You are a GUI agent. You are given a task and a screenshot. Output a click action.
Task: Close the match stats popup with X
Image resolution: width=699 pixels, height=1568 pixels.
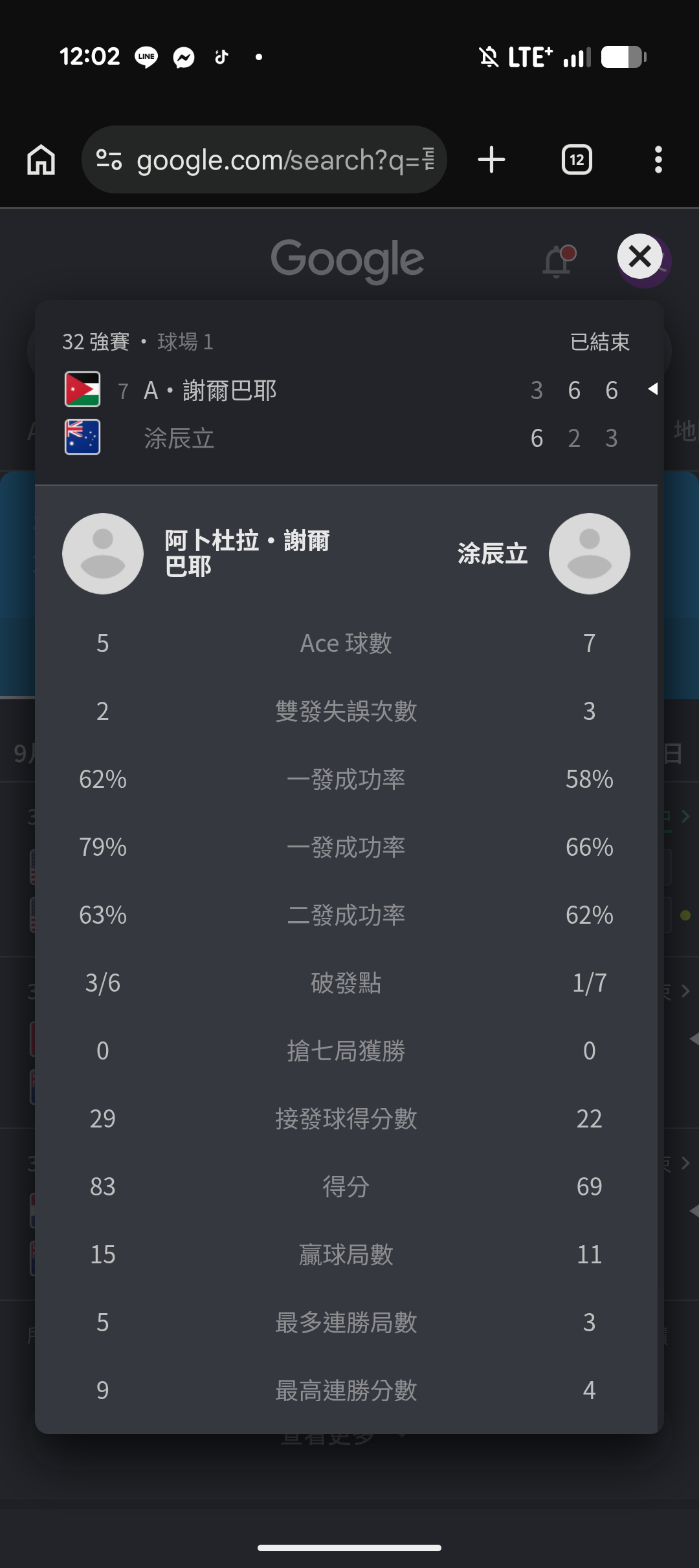[639, 256]
